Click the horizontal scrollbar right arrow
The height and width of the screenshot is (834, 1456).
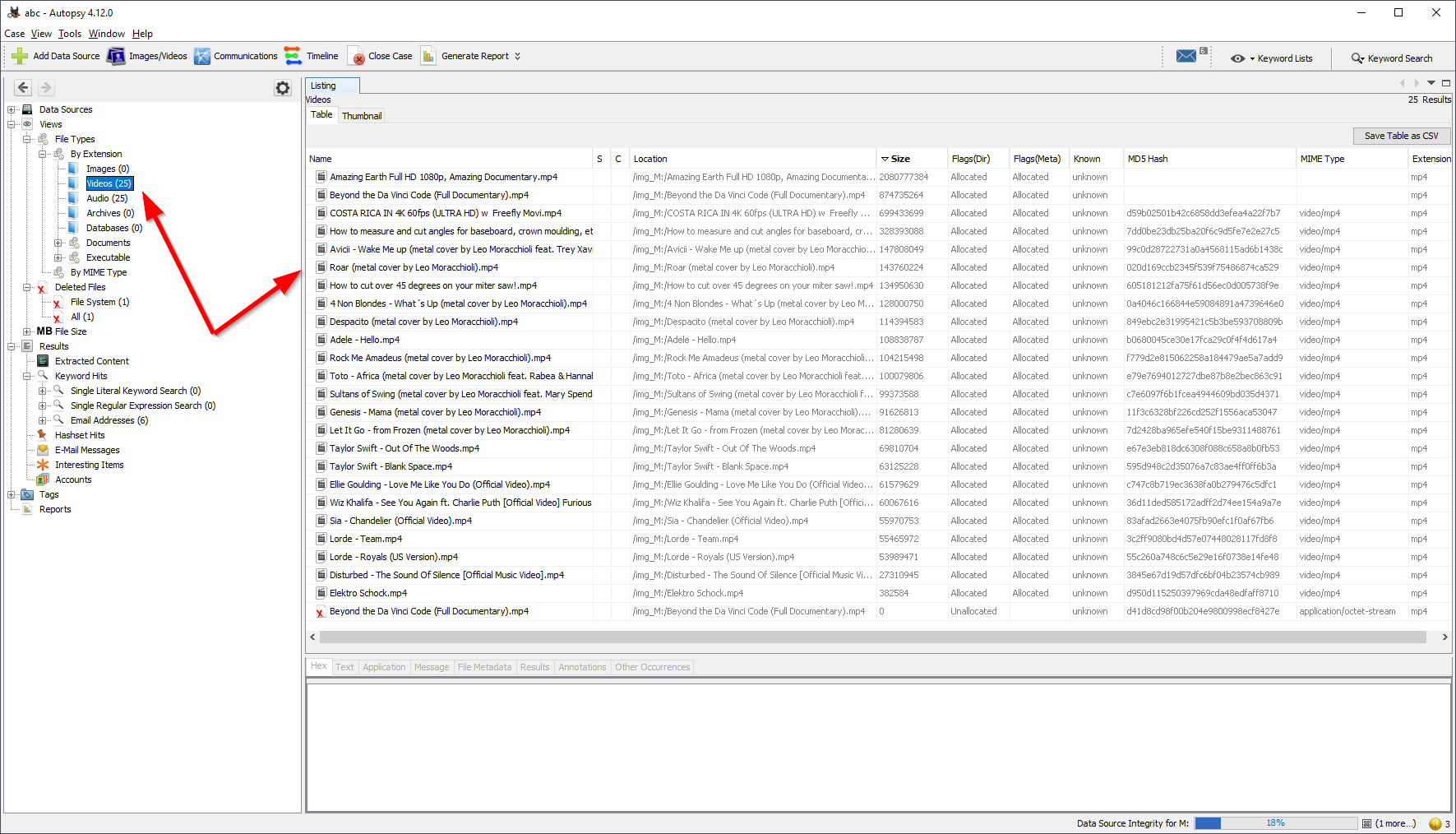point(1444,637)
